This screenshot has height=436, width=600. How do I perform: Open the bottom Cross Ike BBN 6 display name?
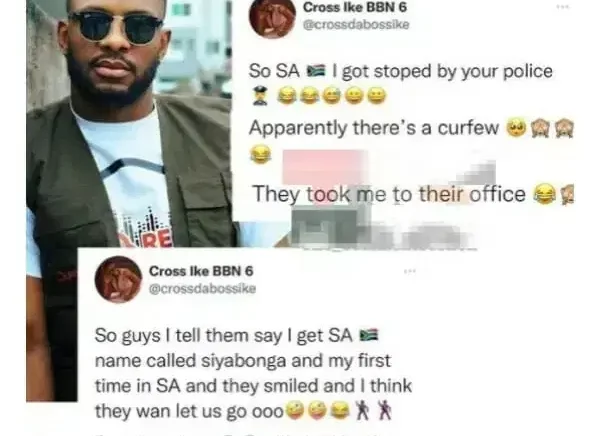click(x=201, y=271)
